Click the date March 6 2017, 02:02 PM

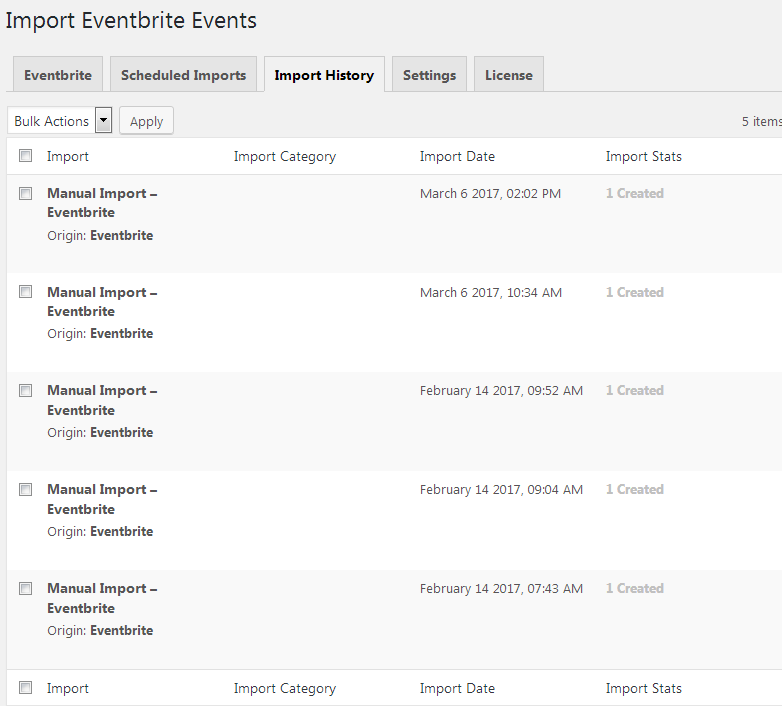[490, 193]
